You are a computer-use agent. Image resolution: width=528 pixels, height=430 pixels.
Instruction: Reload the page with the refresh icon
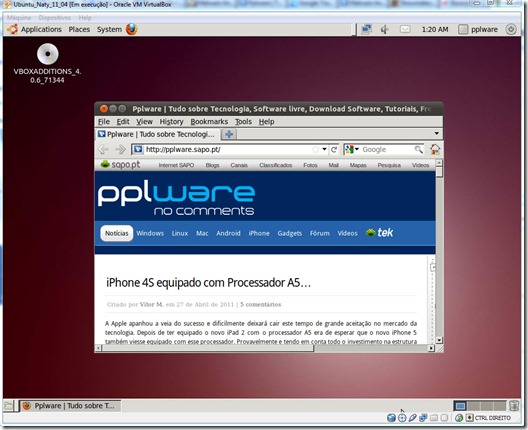point(334,150)
